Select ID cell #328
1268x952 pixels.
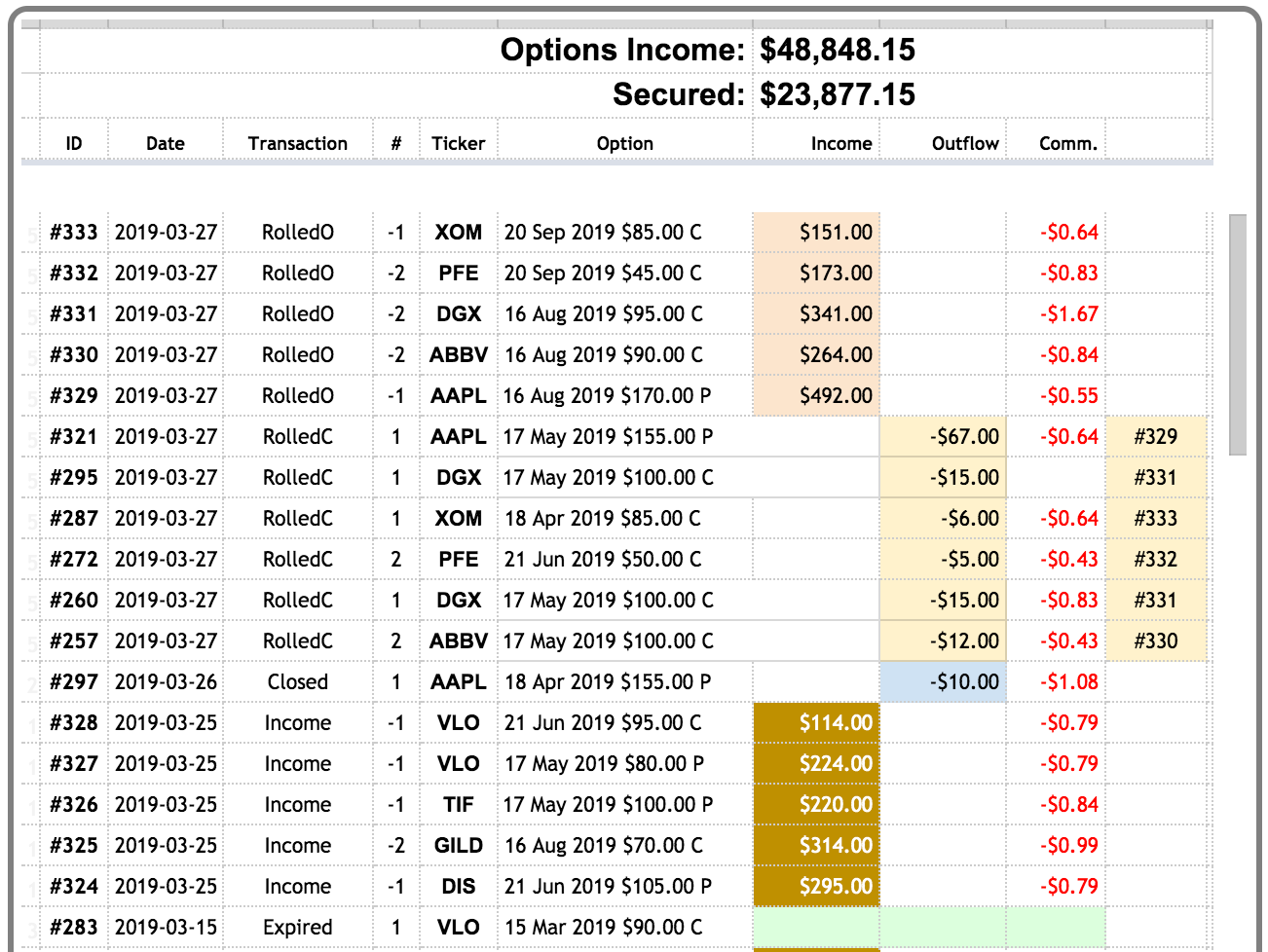point(74,723)
